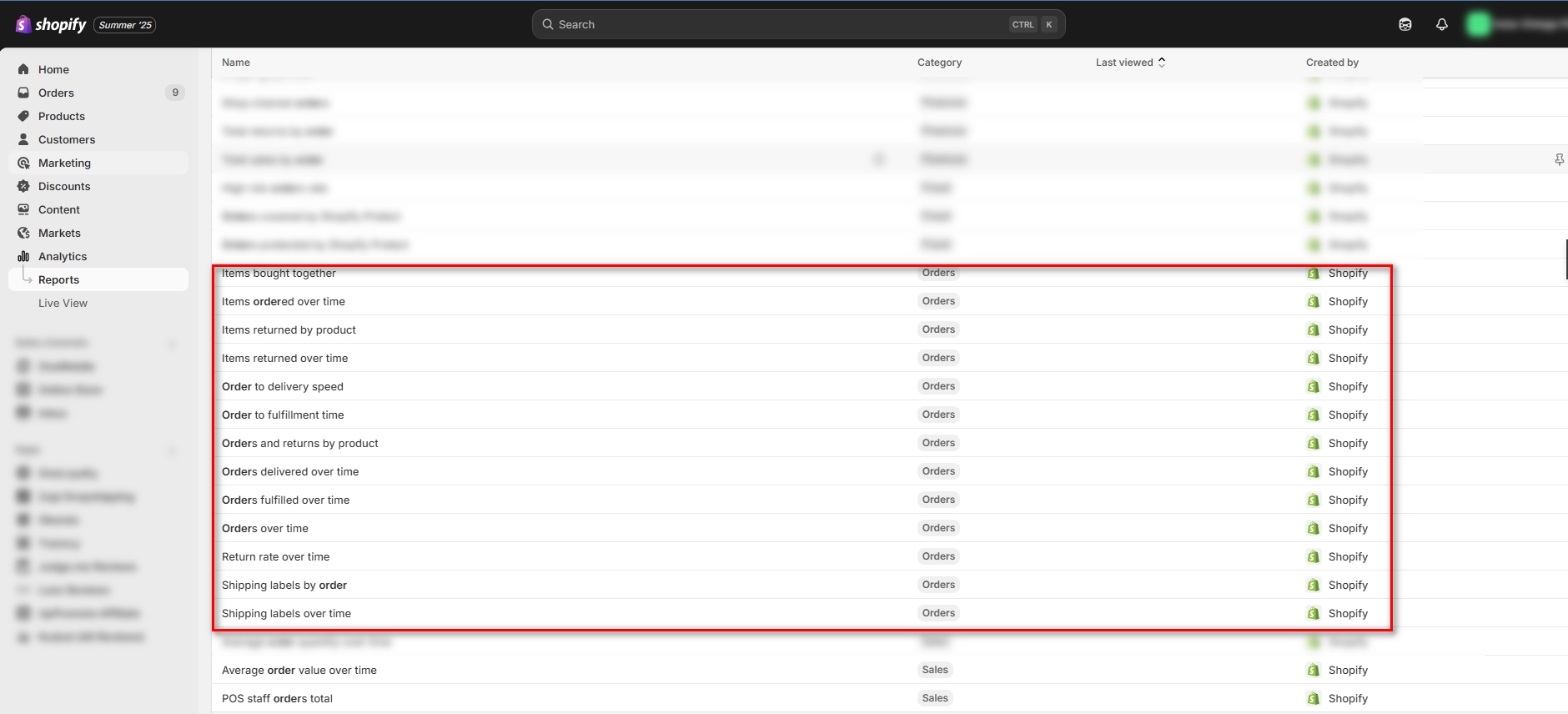This screenshot has width=1568, height=714.
Task: Pin the highlighted report row
Action: (1559, 159)
